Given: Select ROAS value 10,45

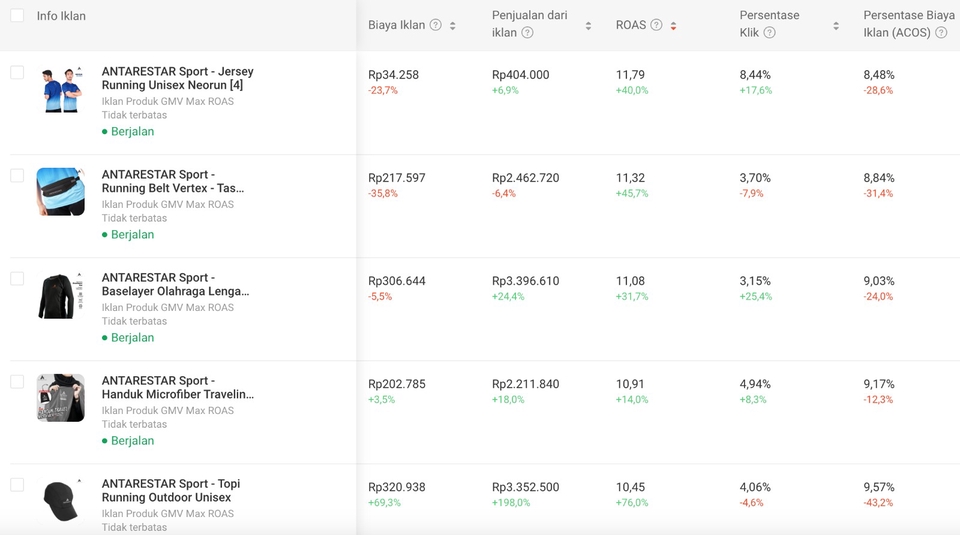Looking at the screenshot, I should pos(631,487).
